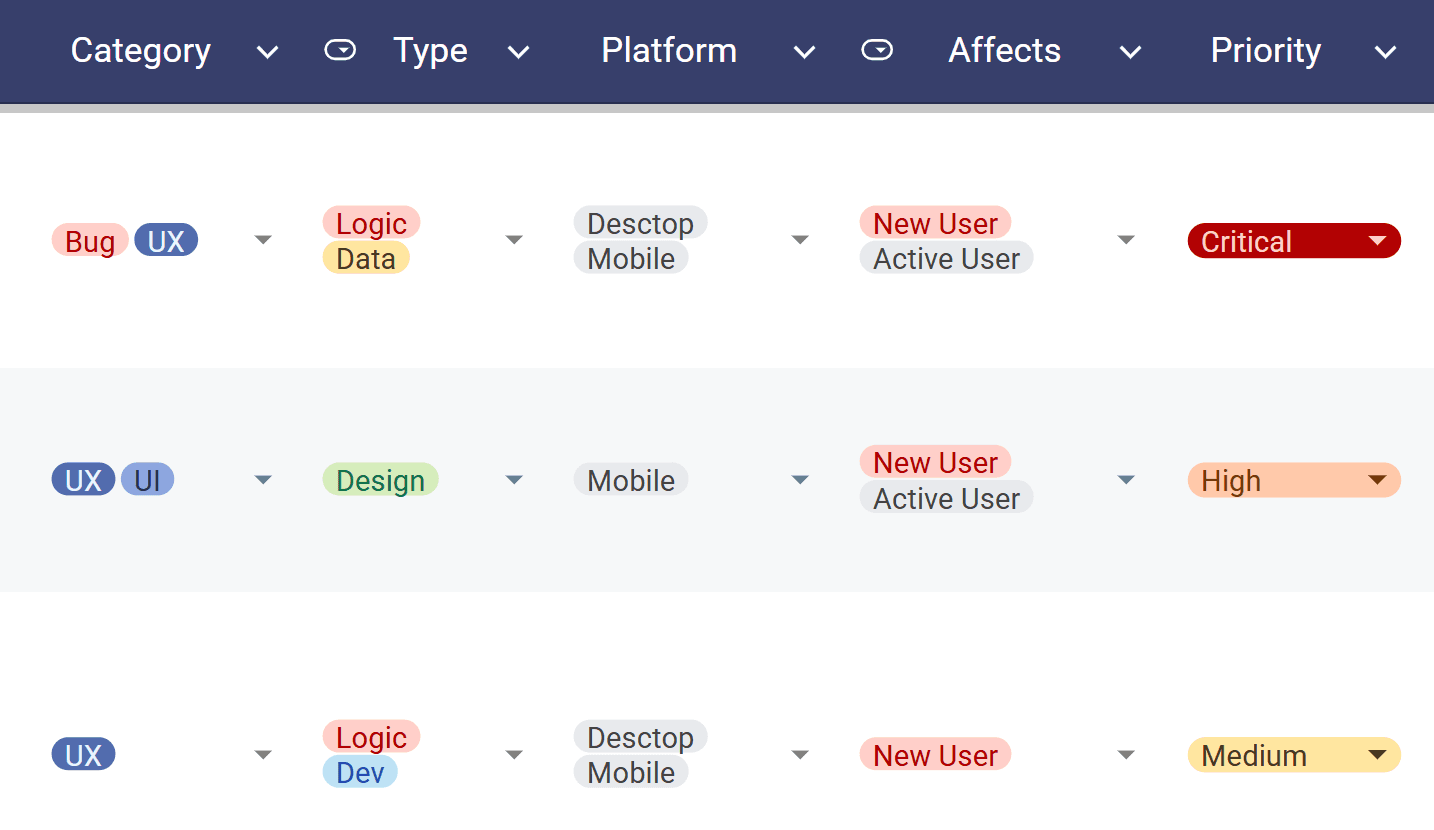Image resolution: width=1434 pixels, height=830 pixels.
Task: Open the Type column header menu chevron
Action: [518, 53]
